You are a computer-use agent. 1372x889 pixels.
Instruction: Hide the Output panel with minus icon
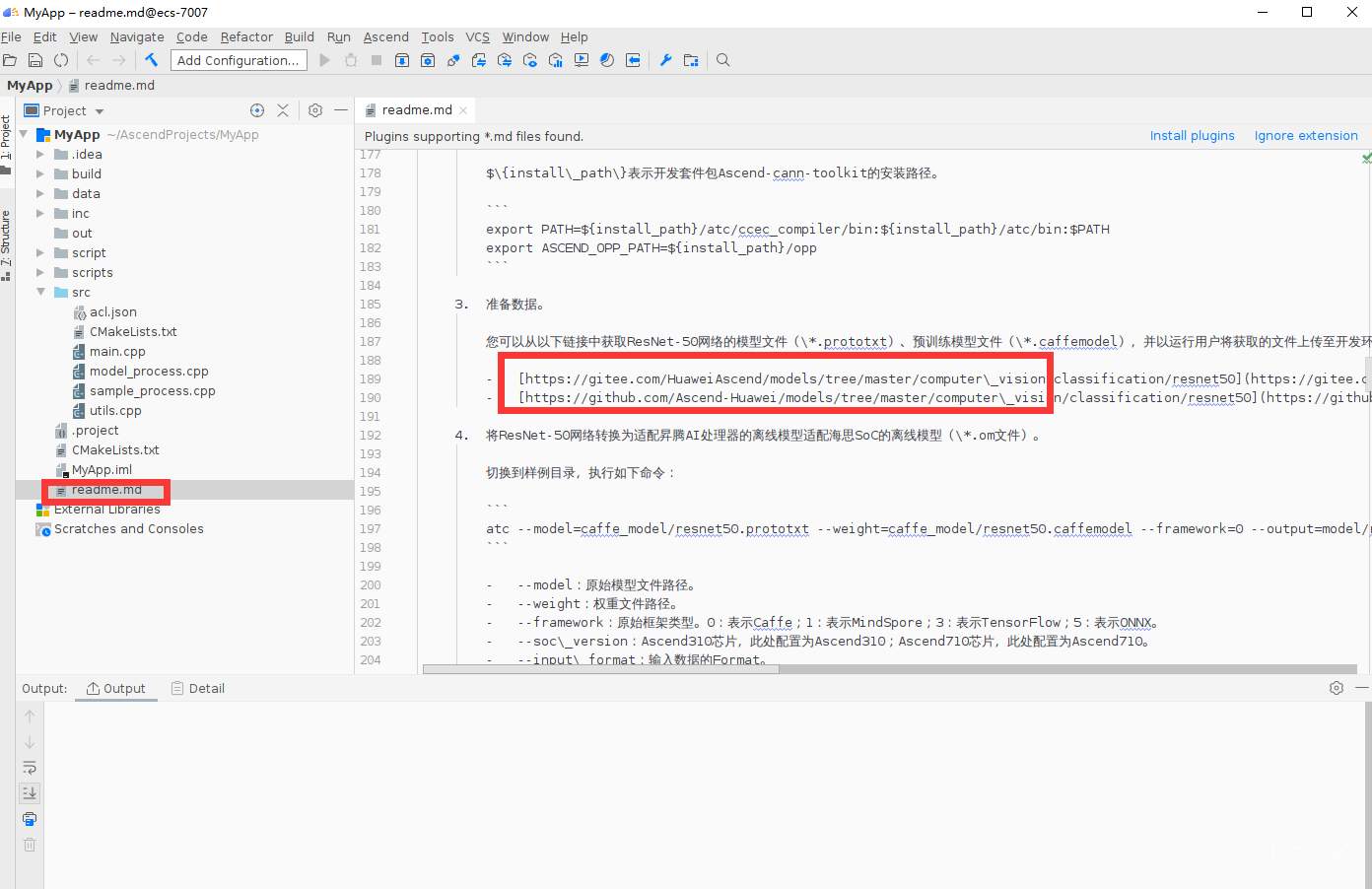click(x=1362, y=688)
